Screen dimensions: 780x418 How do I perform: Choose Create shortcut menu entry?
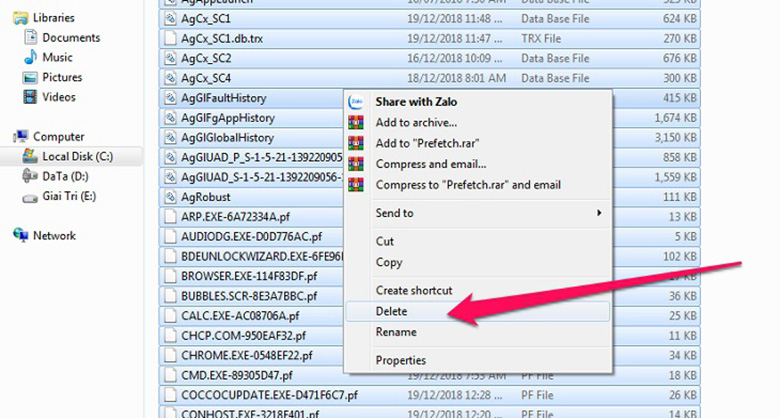pyautogui.click(x=413, y=290)
